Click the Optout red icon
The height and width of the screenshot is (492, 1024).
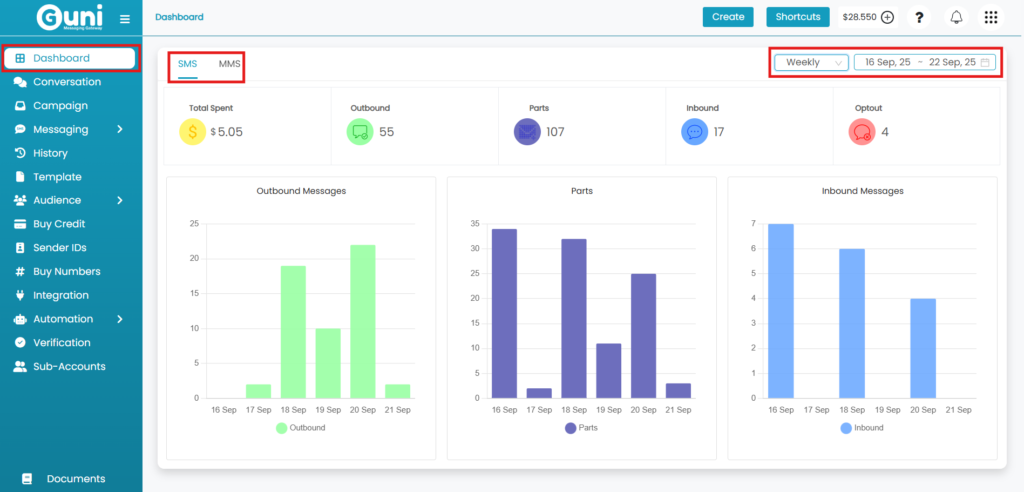[x=862, y=131]
